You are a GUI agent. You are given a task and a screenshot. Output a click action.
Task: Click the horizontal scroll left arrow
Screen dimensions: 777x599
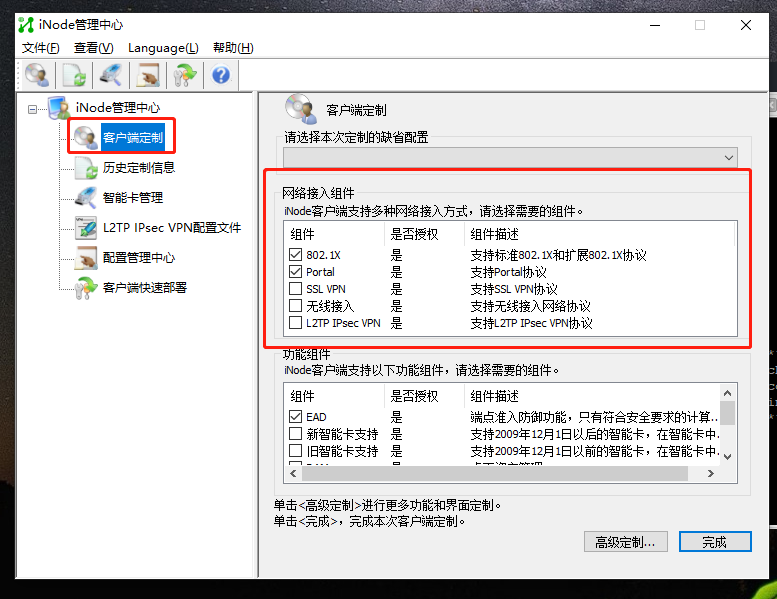pyautogui.click(x=293, y=474)
